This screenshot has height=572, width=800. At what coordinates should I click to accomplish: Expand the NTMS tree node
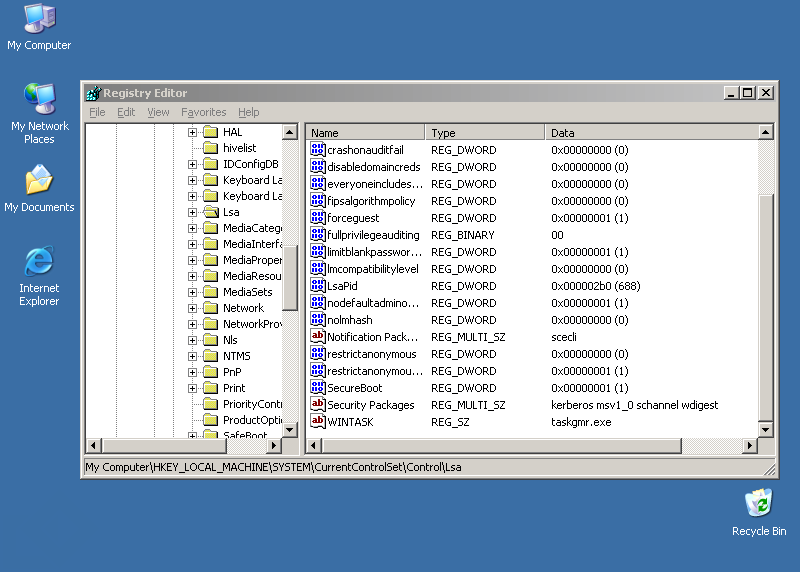click(192, 356)
